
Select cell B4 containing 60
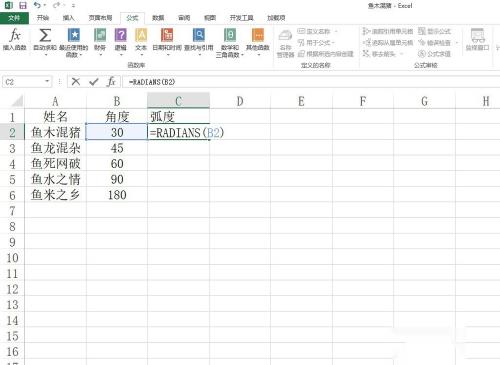click(x=117, y=164)
